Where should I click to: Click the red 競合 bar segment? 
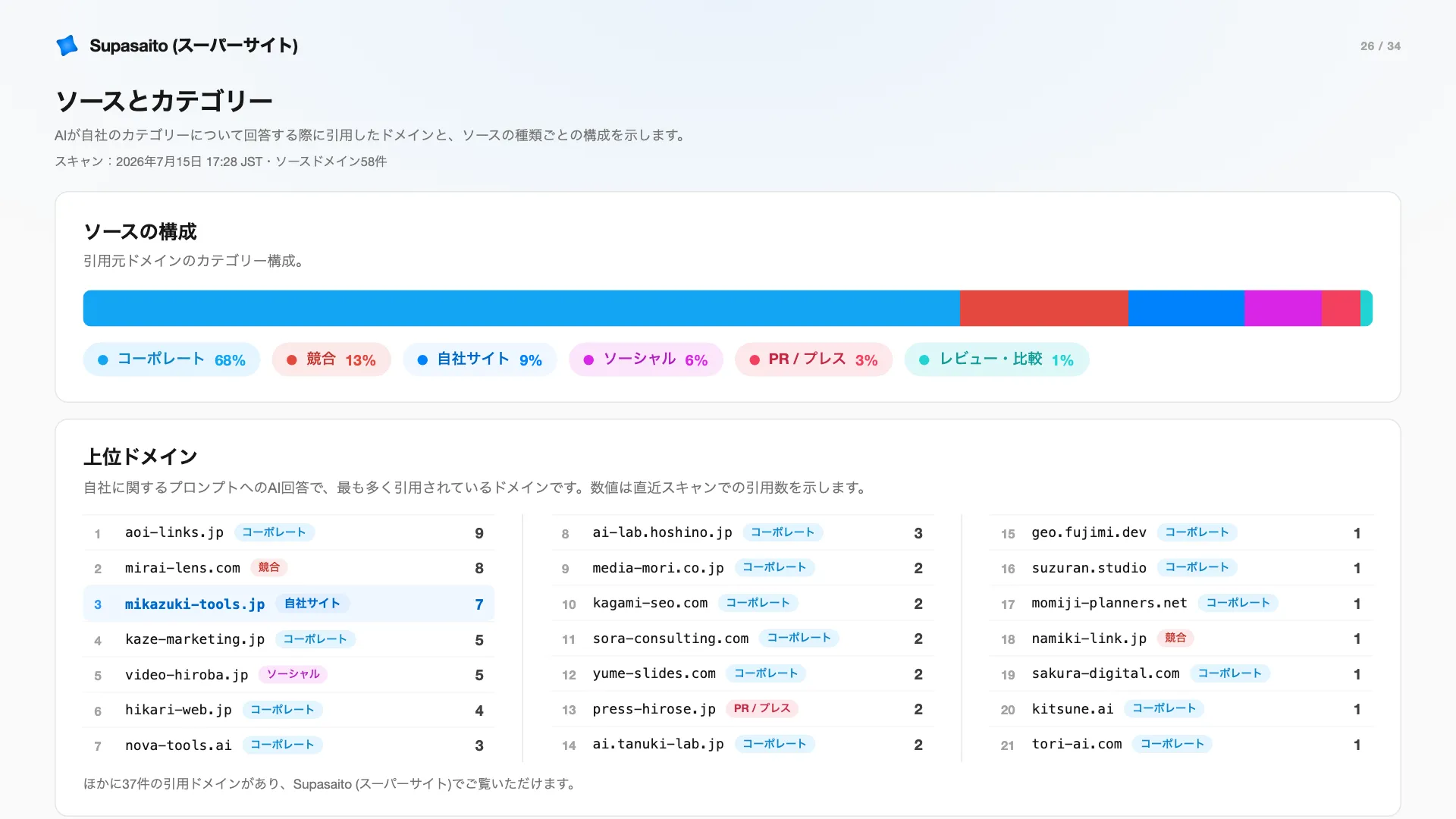pyautogui.click(x=1044, y=308)
